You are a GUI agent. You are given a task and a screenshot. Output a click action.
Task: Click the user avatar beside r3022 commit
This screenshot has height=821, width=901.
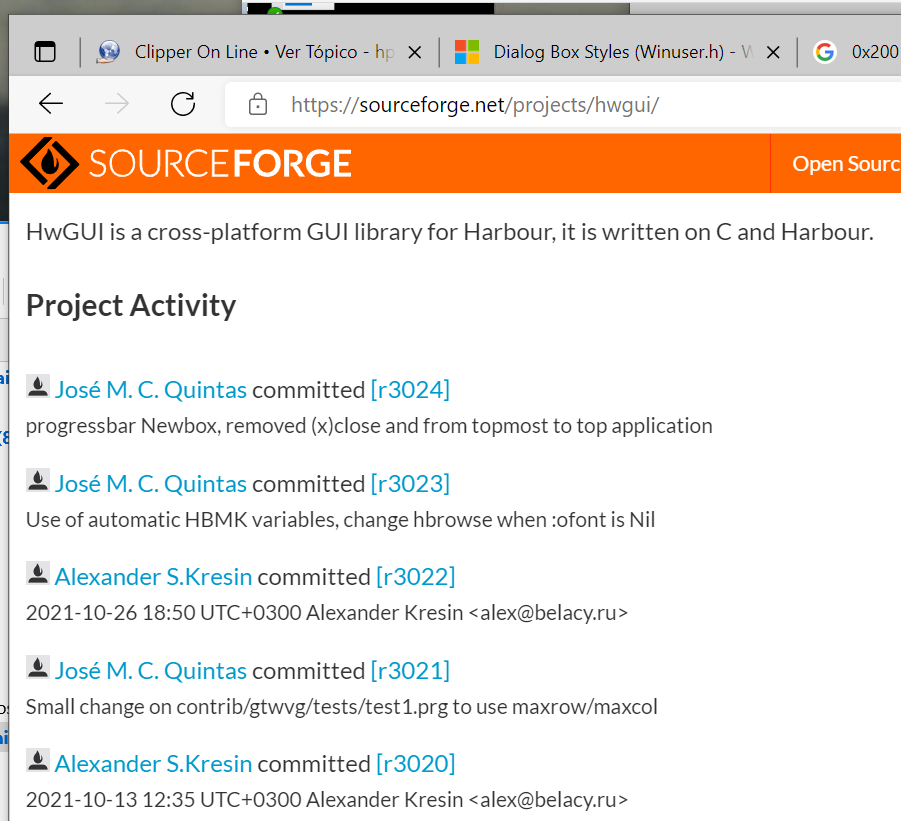click(38, 574)
